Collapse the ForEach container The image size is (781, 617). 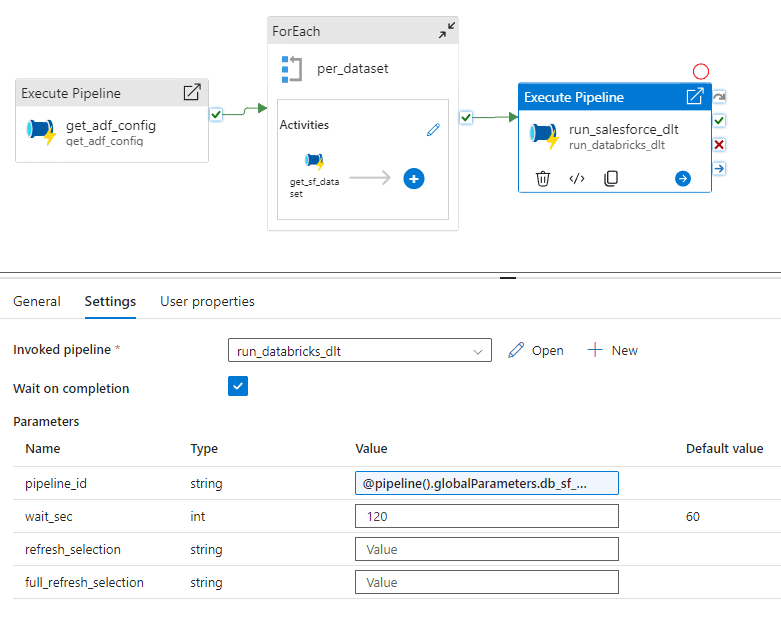click(x=446, y=32)
